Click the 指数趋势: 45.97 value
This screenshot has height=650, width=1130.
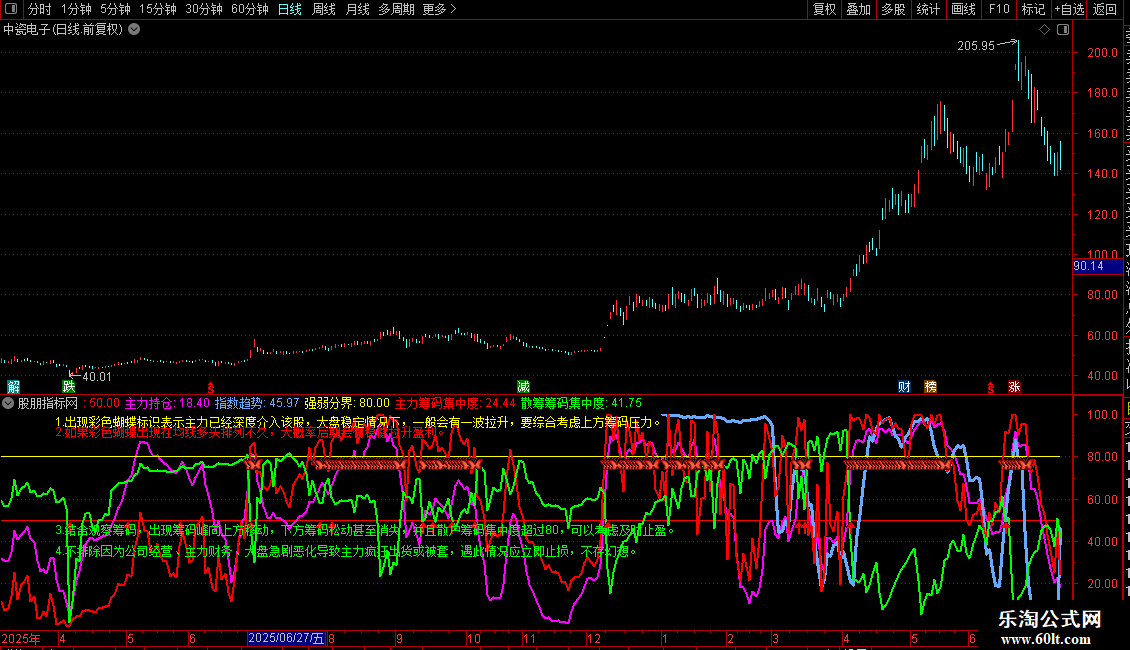click(257, 404)
